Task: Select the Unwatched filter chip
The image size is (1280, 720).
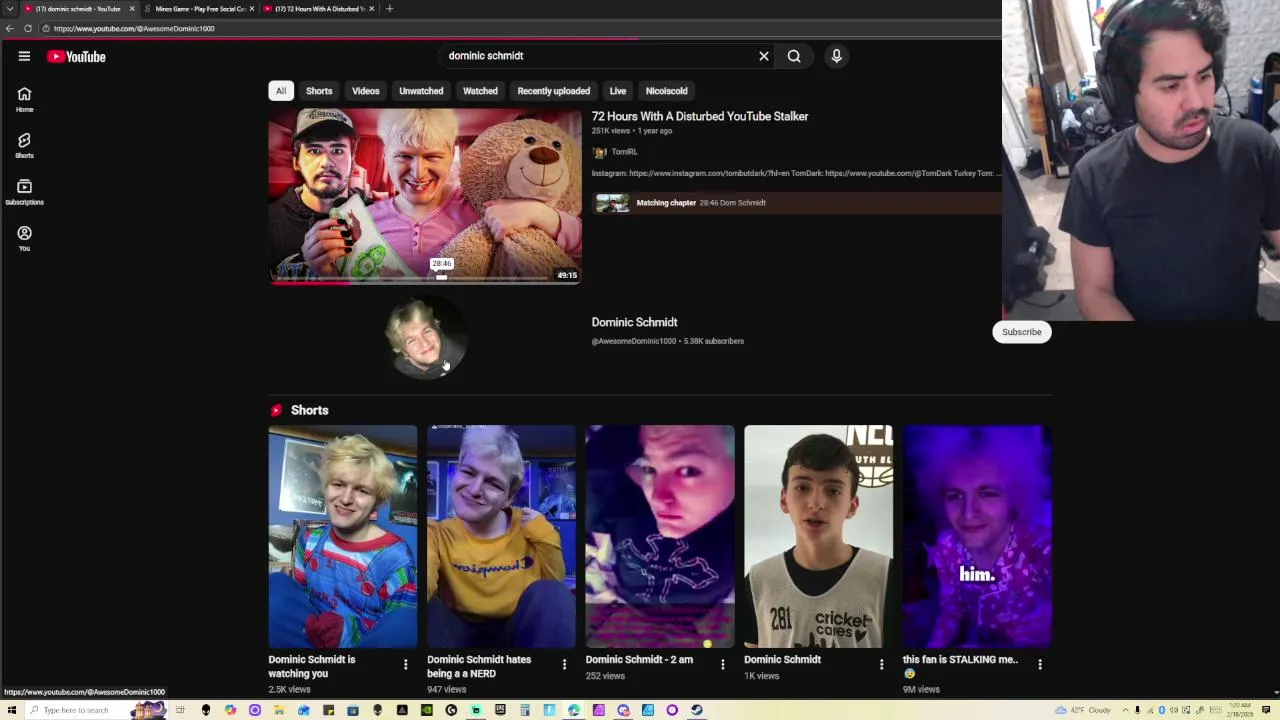Action: [421, 91]
